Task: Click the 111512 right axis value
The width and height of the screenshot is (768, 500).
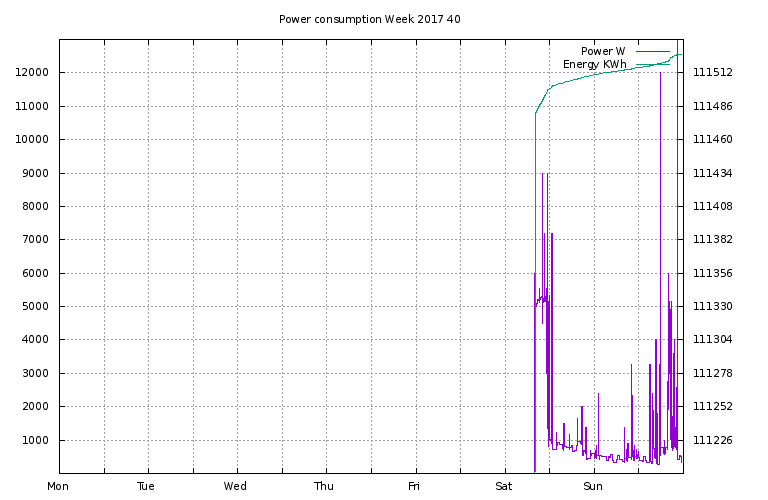Action: click(x=713, y=72)
